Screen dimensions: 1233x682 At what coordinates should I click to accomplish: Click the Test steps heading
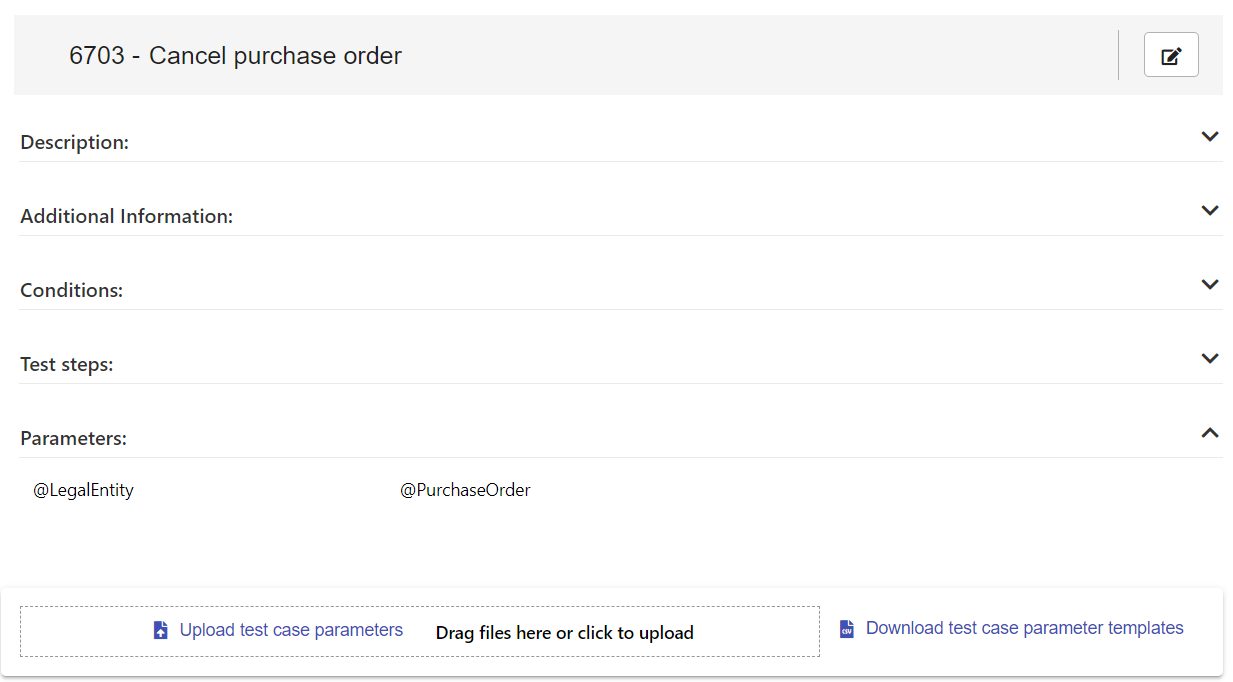coord(67,365)
